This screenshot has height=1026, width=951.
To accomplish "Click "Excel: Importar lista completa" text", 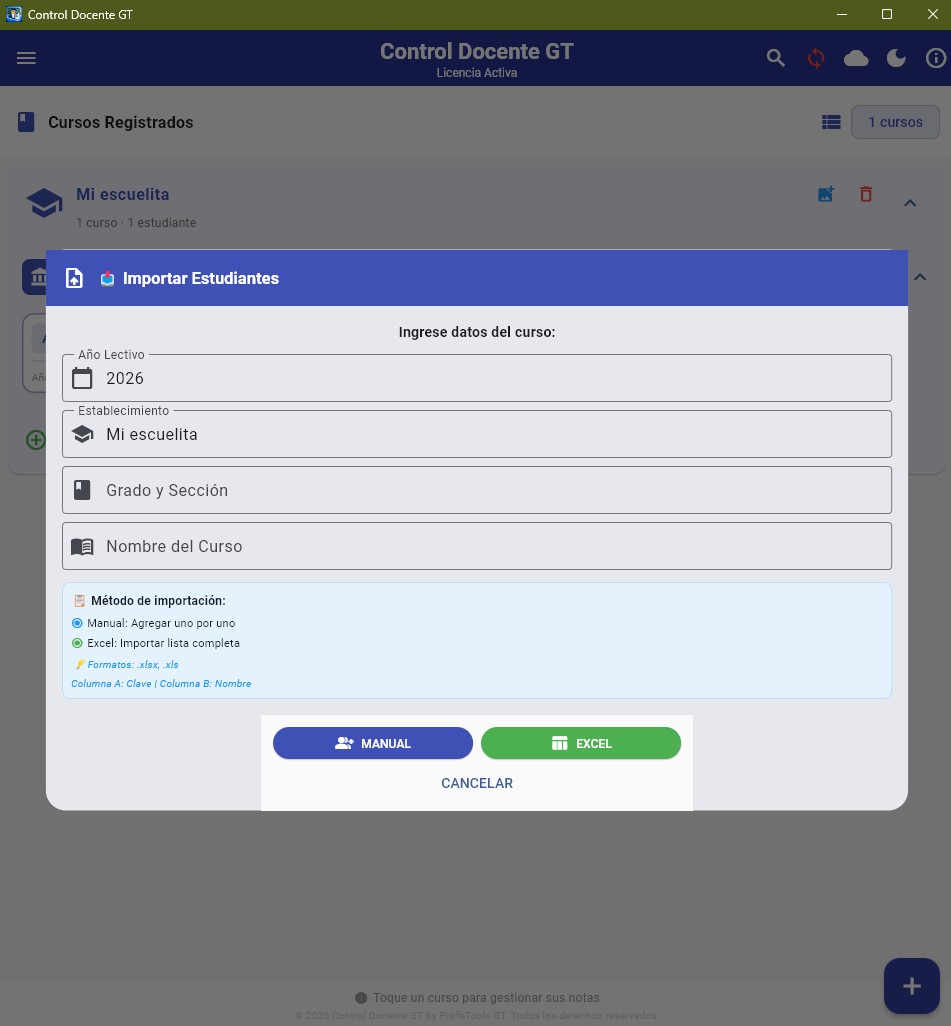I will coord(164,643).
